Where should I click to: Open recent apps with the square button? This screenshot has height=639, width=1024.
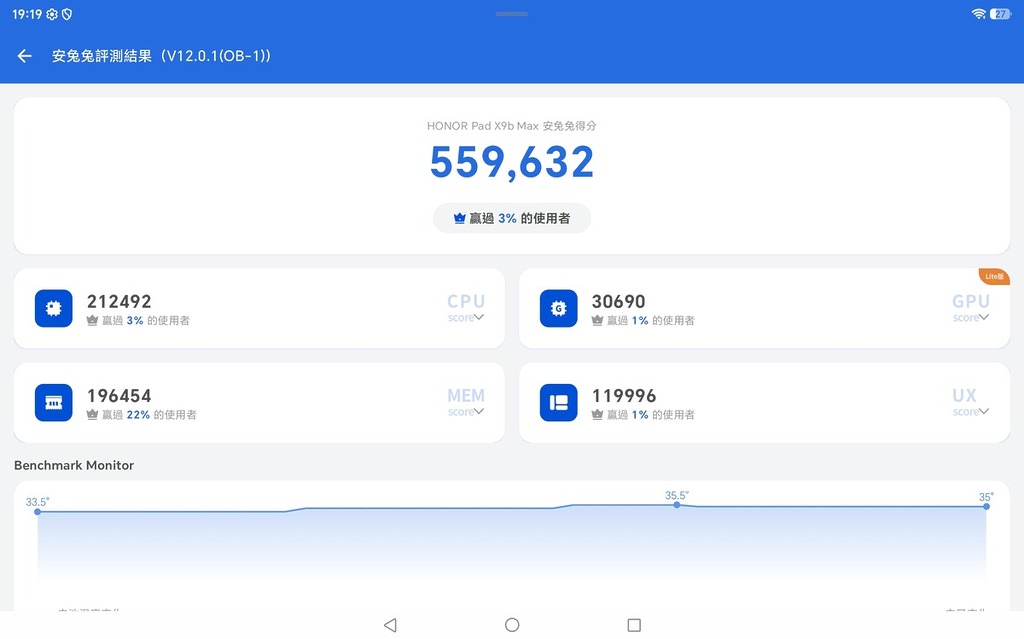point(633,625)
